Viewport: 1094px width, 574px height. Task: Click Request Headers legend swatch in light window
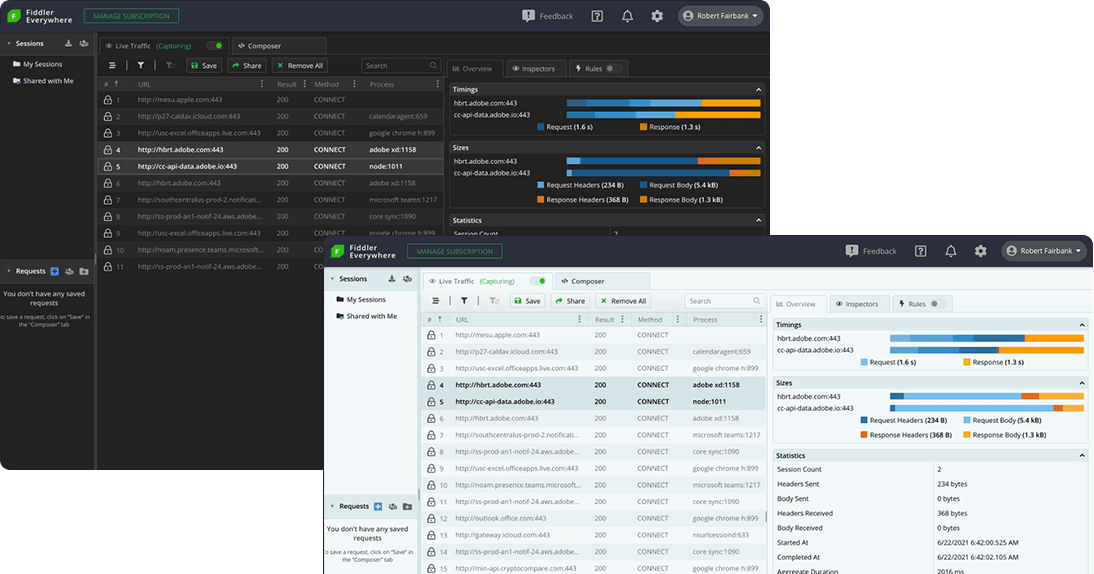pos(864,421)
